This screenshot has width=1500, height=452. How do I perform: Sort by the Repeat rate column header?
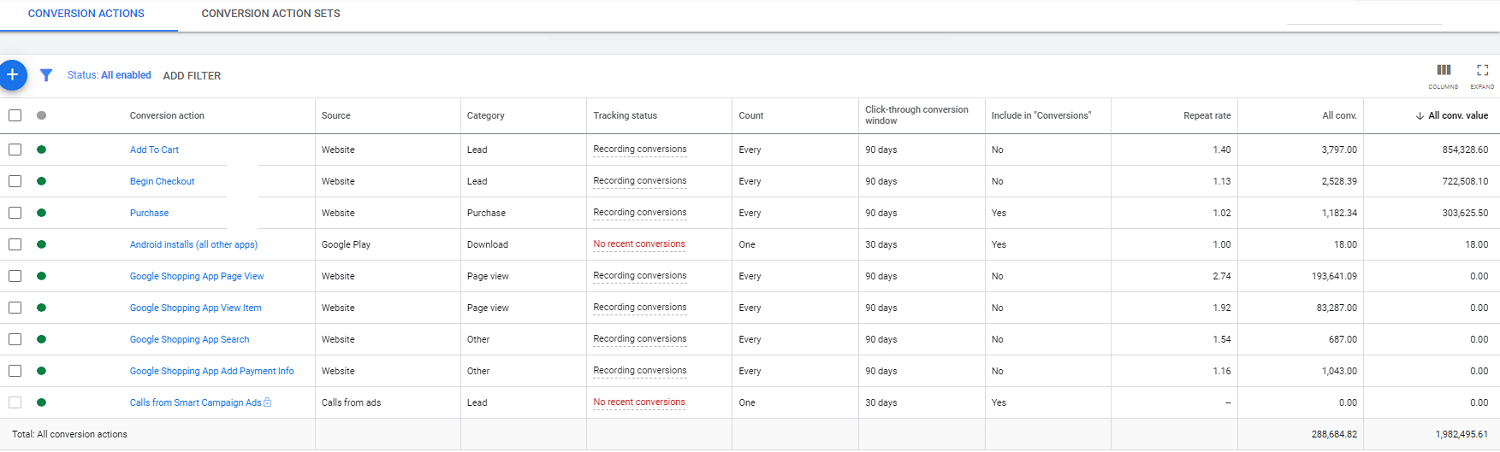coord(1207,116)
